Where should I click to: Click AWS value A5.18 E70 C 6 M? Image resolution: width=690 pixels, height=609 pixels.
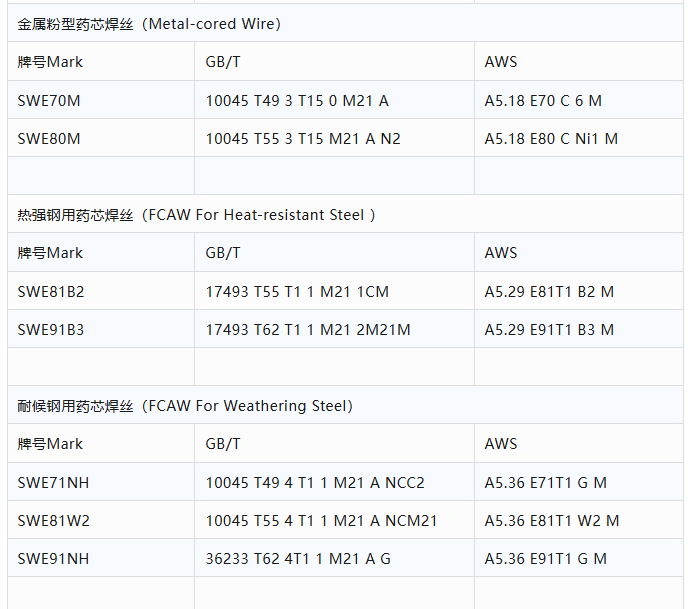pos(543,101)
